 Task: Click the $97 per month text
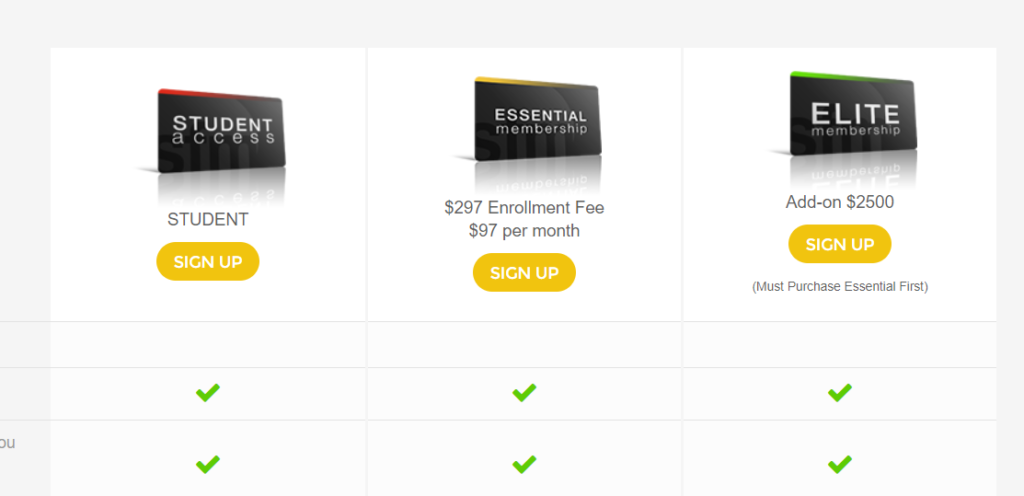tap(524, 231)
